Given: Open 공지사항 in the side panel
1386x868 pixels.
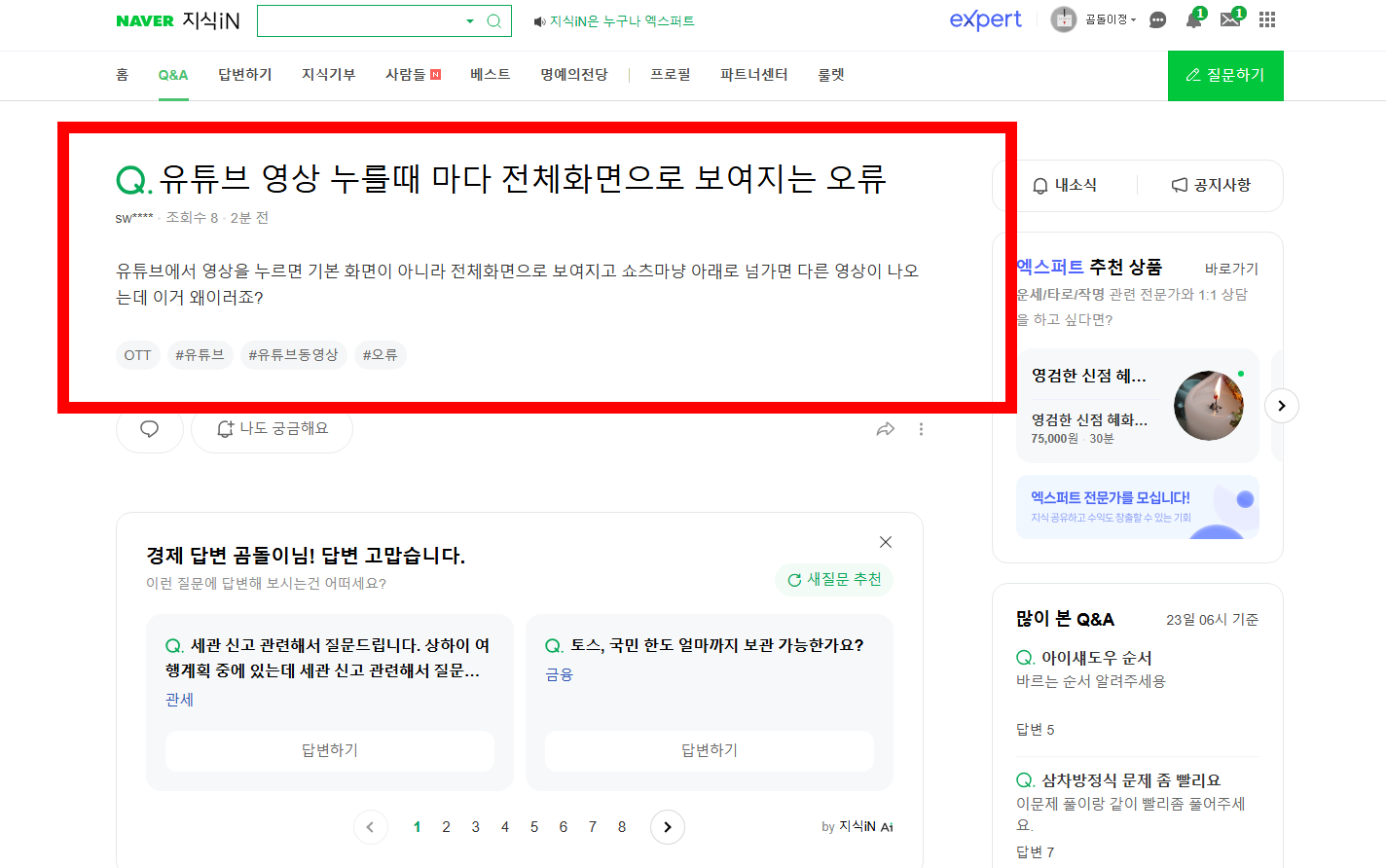Looking at the screenshot, I should click(x=1211, y=185).
